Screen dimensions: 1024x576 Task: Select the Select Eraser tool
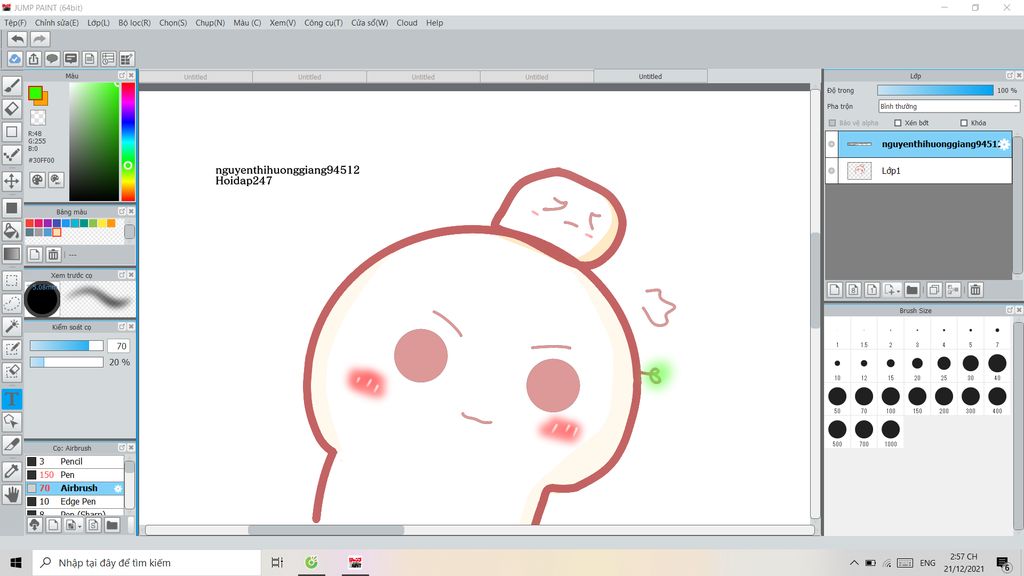12,372
